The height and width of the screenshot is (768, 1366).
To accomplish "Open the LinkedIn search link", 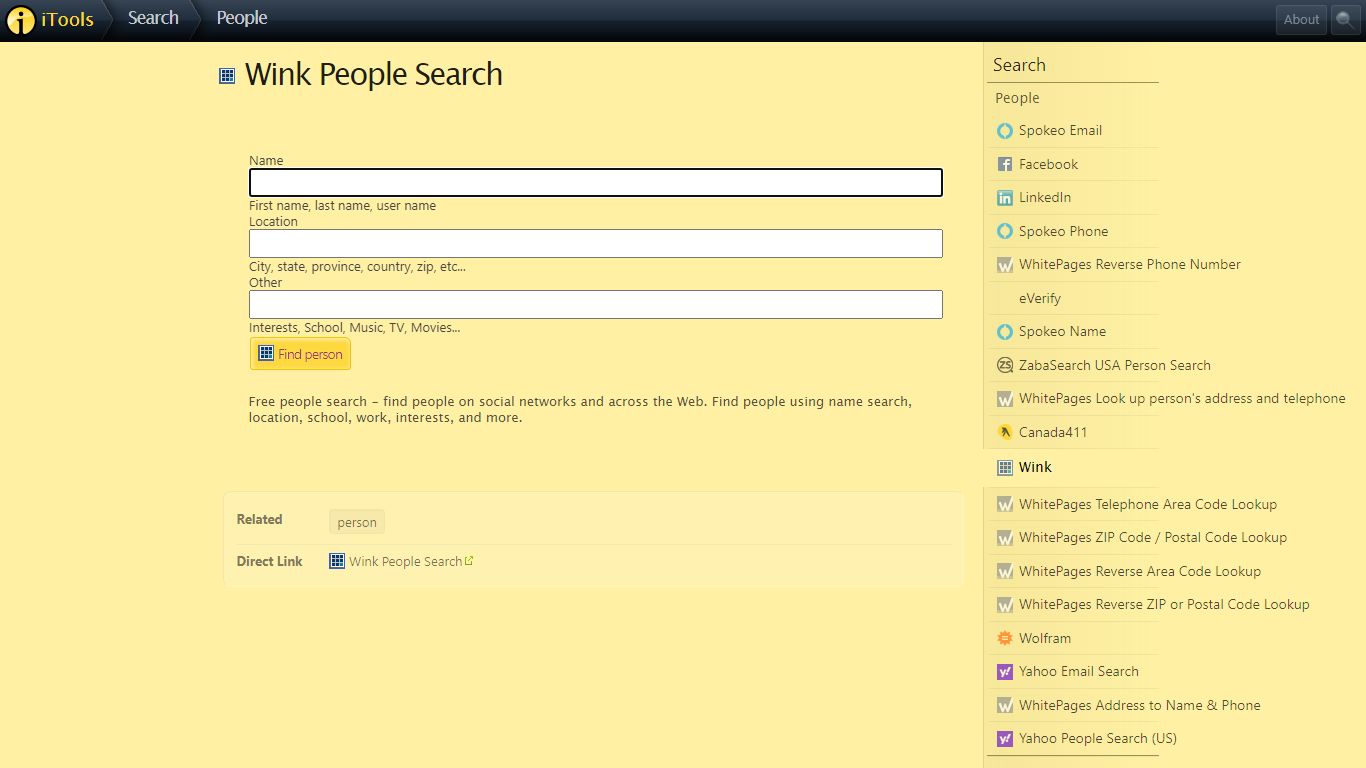I will coord(1045,197).
